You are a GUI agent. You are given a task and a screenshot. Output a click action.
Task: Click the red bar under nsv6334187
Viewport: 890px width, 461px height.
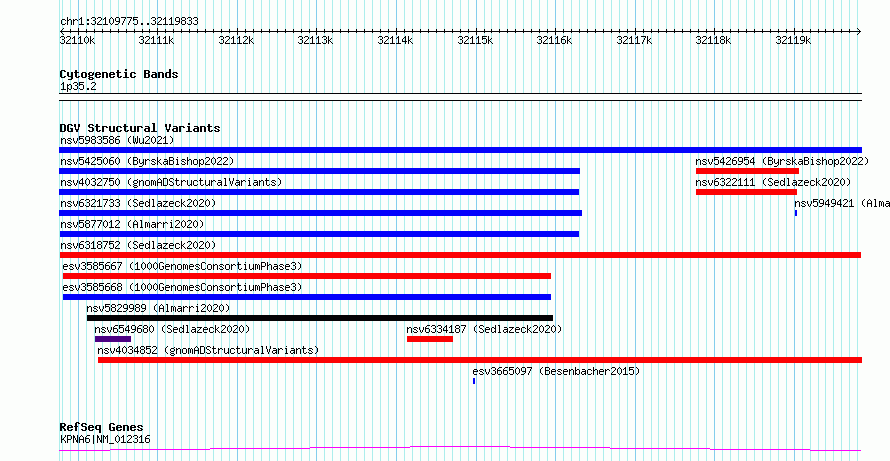[x=430, y=339]
